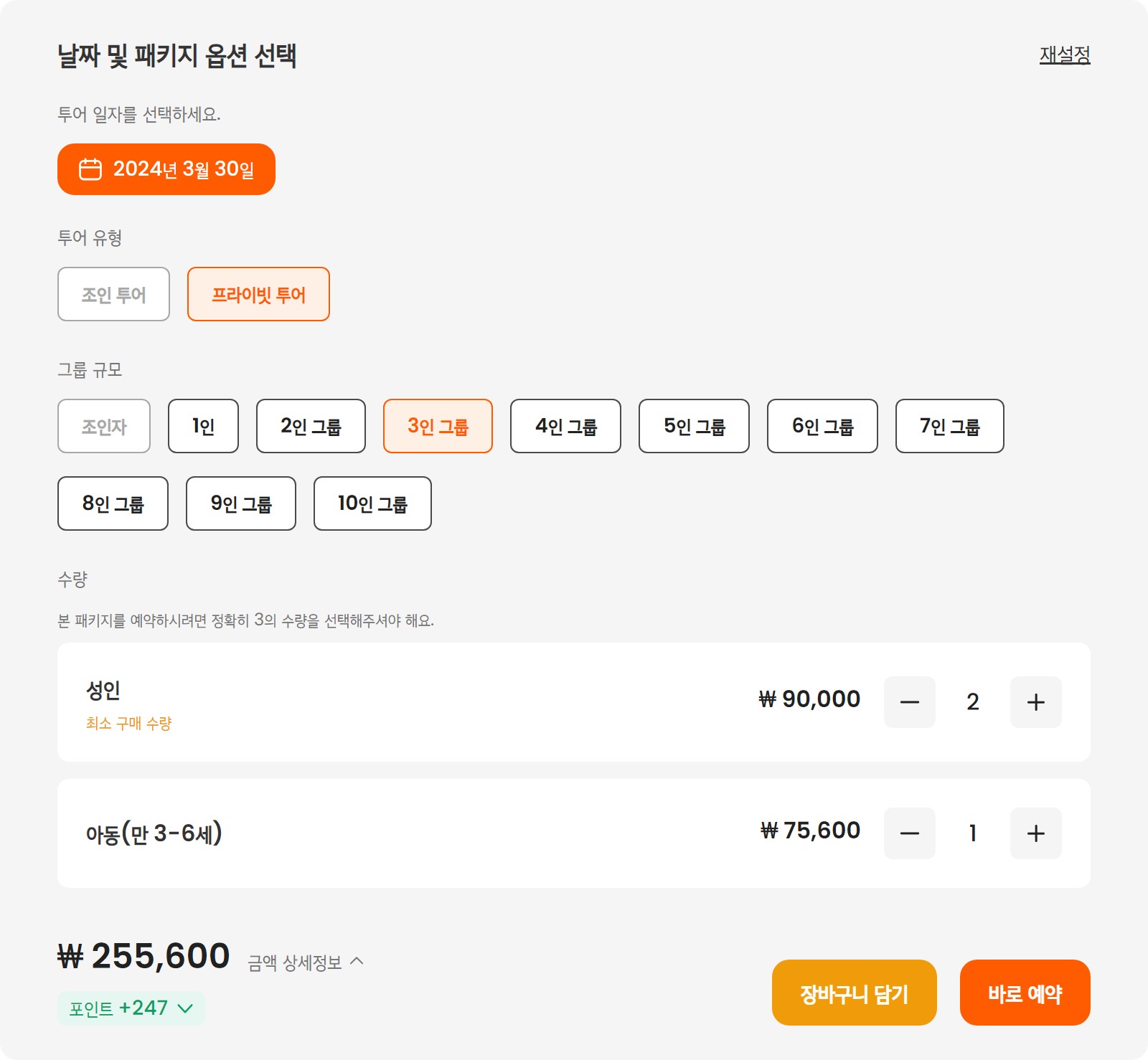This screenshot has height=1060, width=1148.
Task: Pick the 10인 그룹 option
Action: pyautogui.click(x=372, y=503)
